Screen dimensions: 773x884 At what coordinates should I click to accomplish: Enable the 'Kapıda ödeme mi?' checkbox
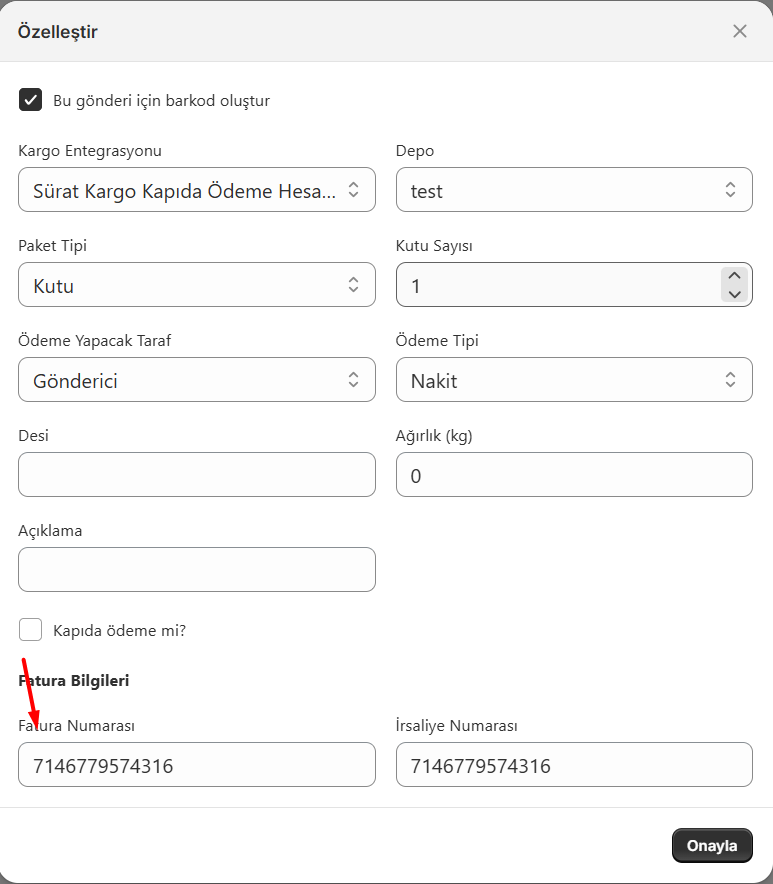pos(31,630)
